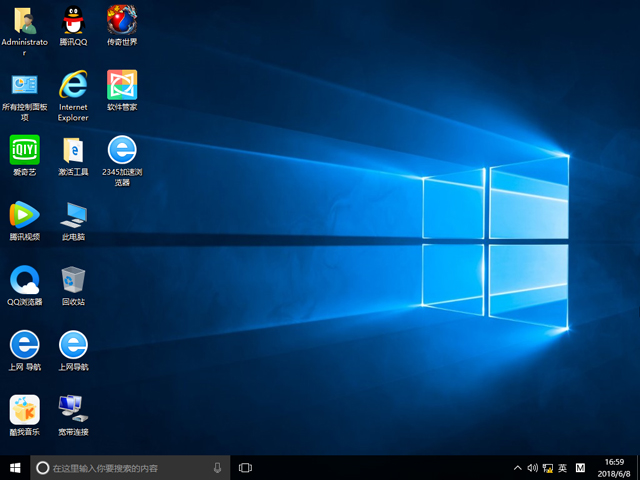Open the volume control in tray
Viewport: 640px width, 480px height.
click(532, 468)
